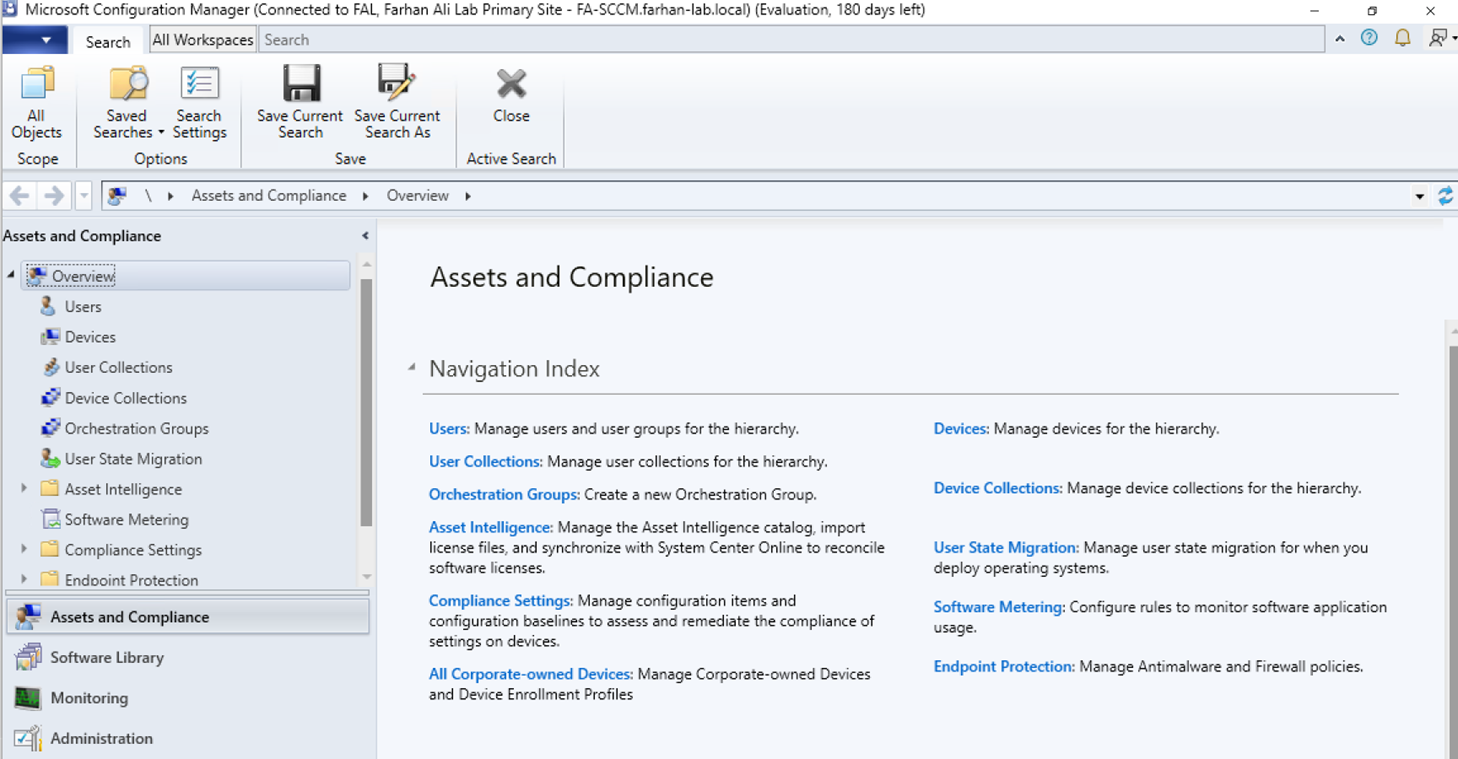Follow the All Corporate-owned Devices link
Screen dimensions: 1458x759
530,674
